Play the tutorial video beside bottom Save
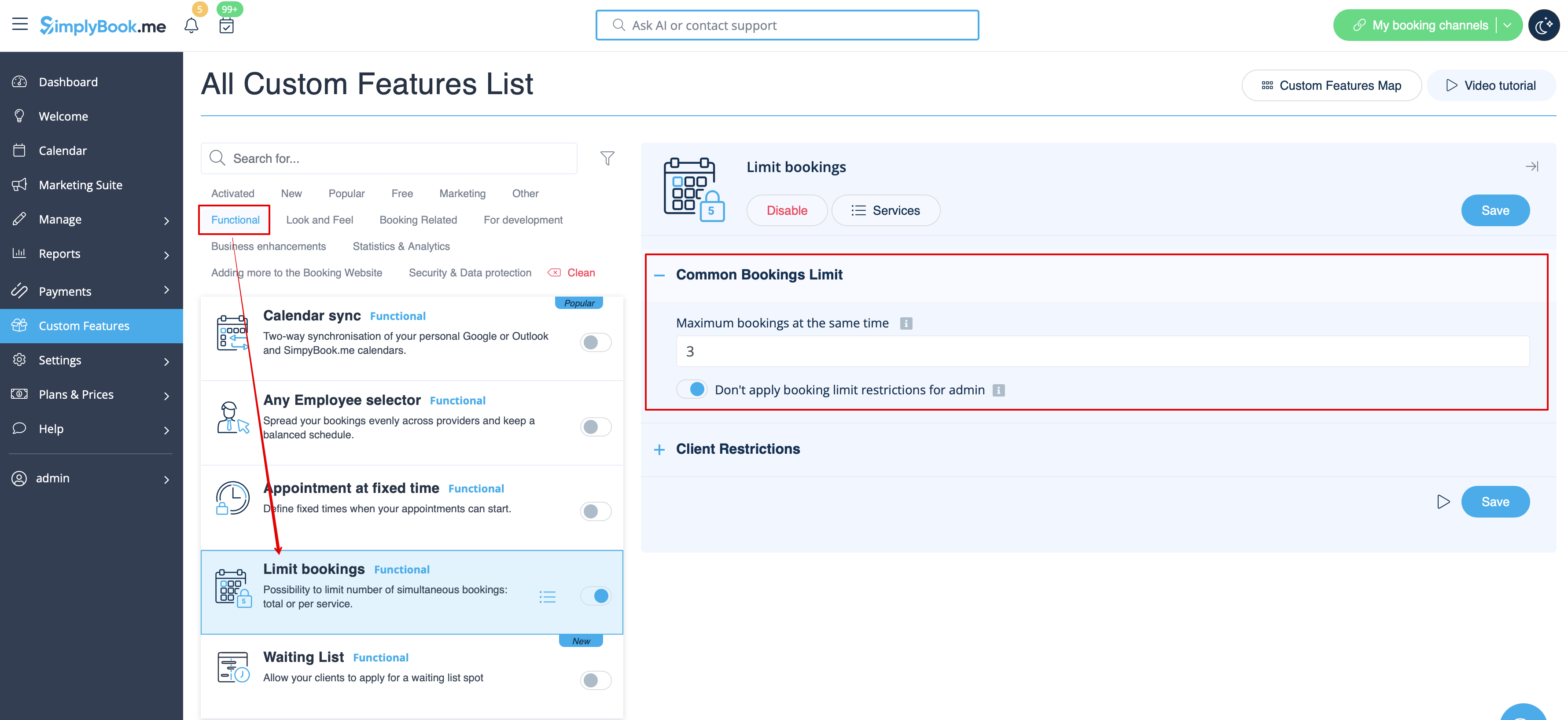This screenshot has width=1568, height=720. point(1443,502)
